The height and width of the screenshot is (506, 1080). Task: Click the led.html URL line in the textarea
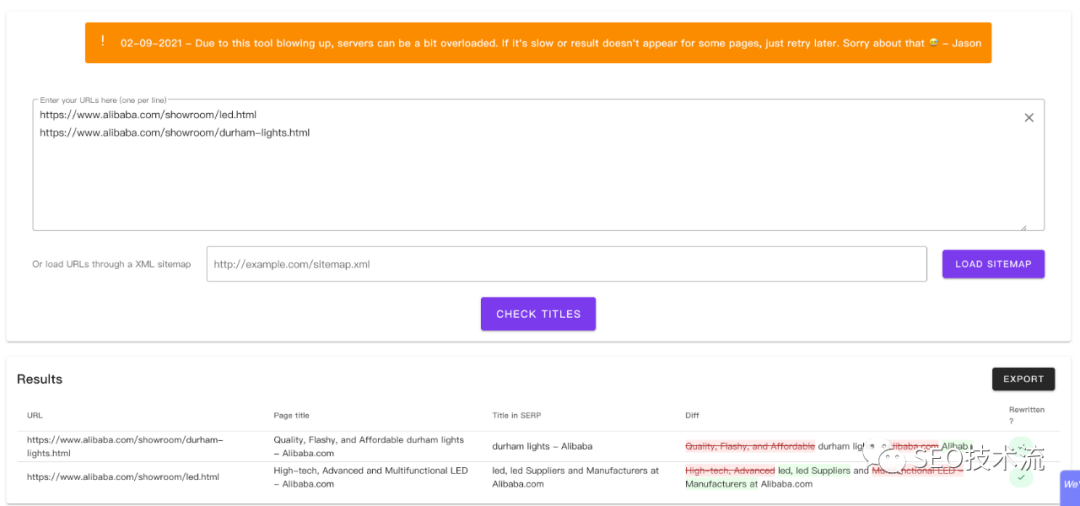(x=148, y=115)
